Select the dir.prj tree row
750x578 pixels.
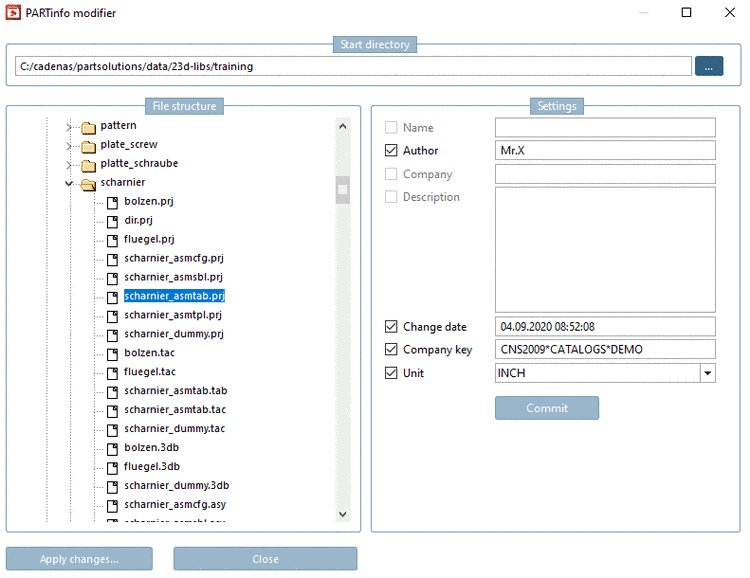pyautogui.click(x=138, y=221)
